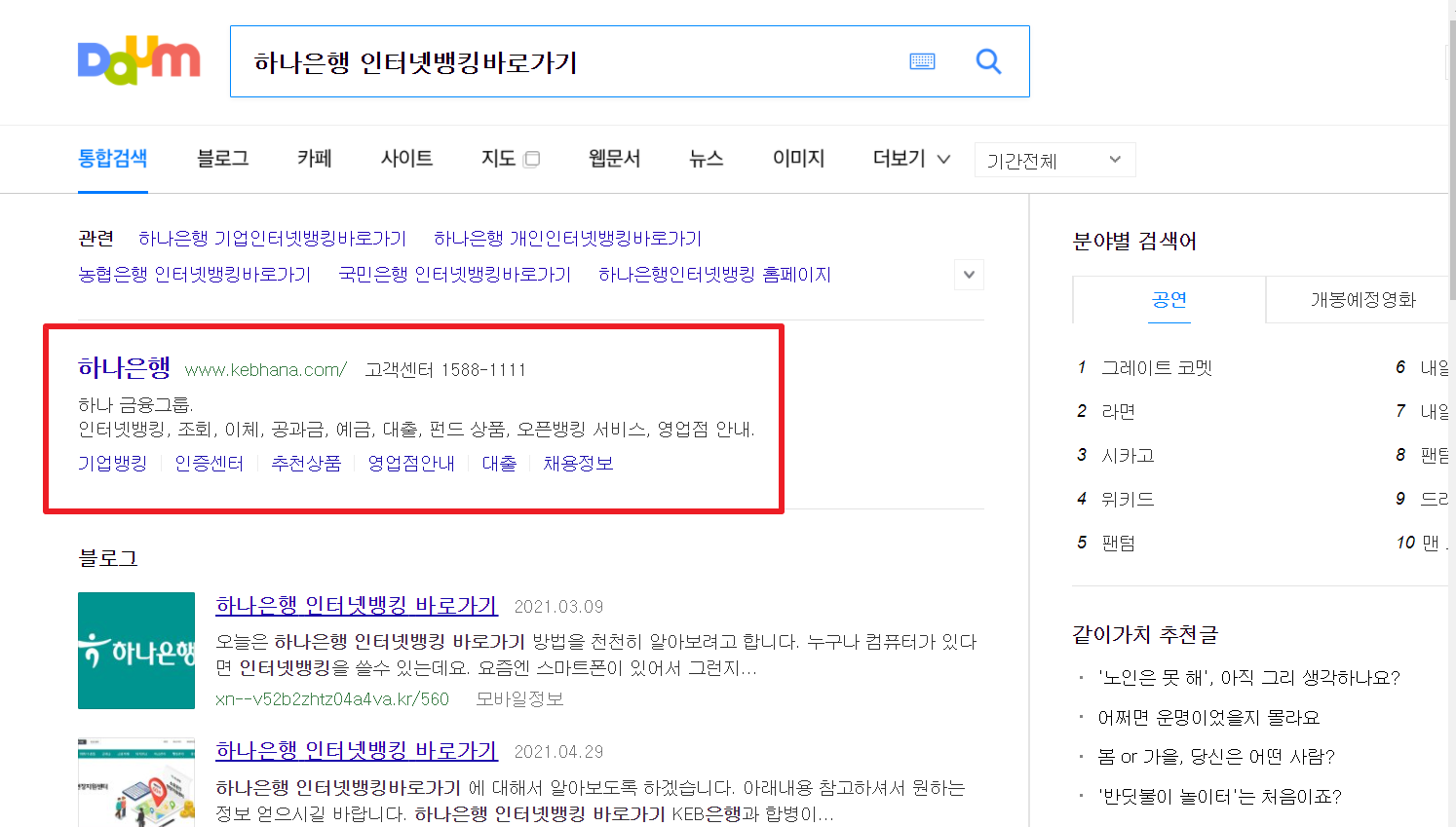Click the 고객센터 1588-1111 text
1456x827 pixels.
tap(445, 370)
